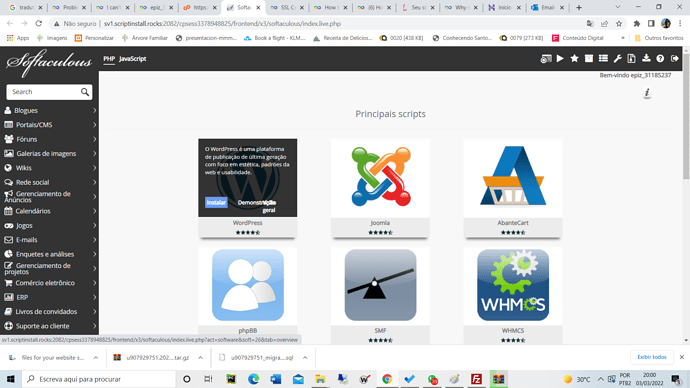Open Outros favoritos bookmarks folder
This screenshot has height=388, width=690.
tap(659, 38)
